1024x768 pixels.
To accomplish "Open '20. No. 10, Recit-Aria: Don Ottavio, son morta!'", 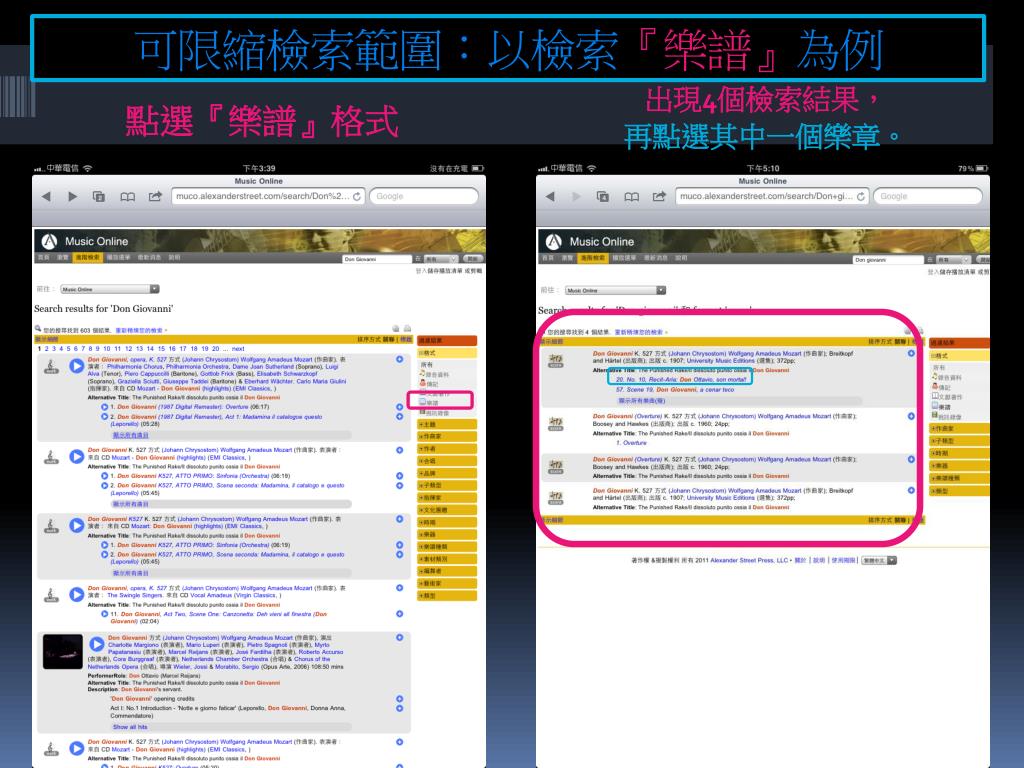I will (x=681, y=379).
